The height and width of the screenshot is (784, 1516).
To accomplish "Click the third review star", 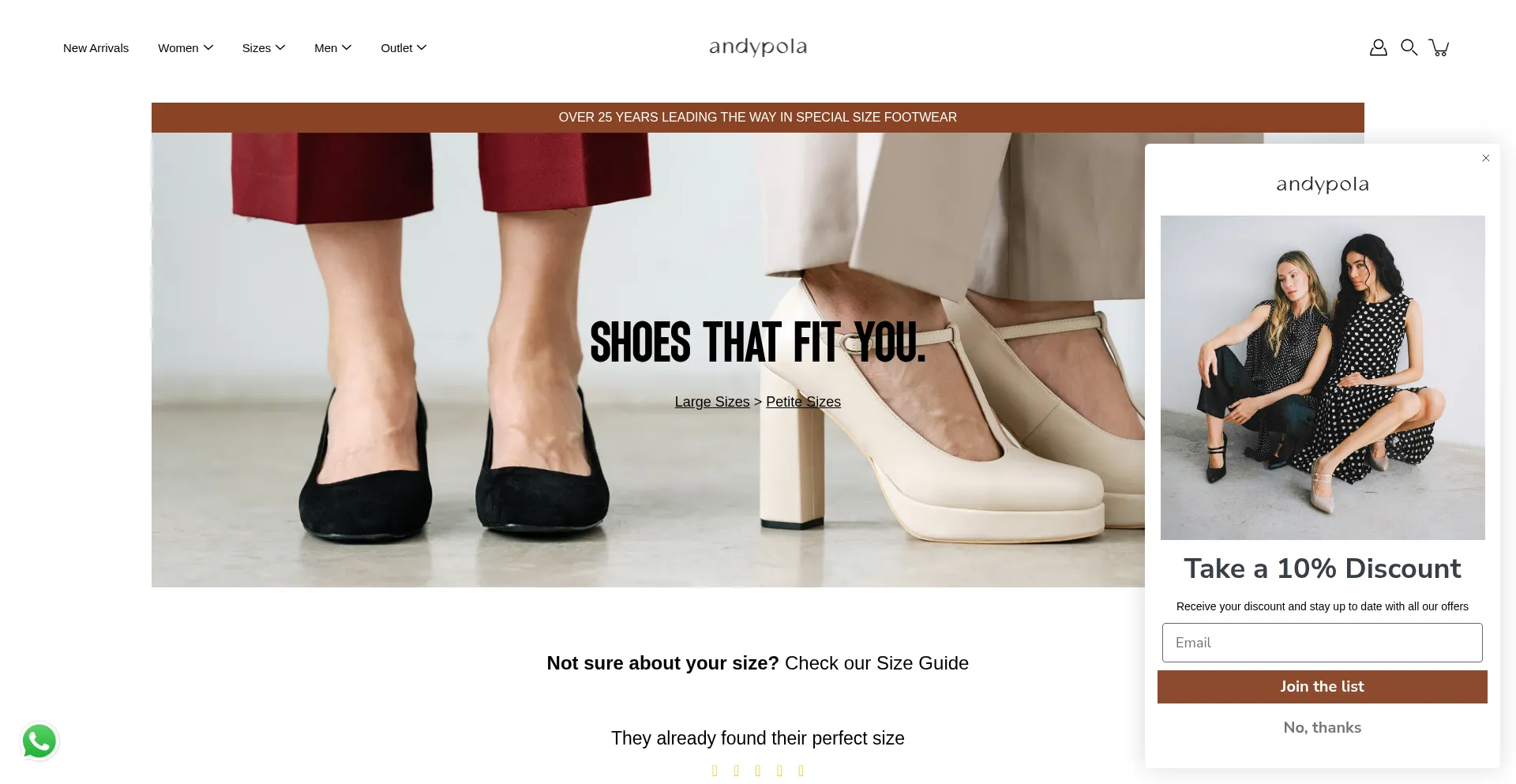I will click(758, 771).
